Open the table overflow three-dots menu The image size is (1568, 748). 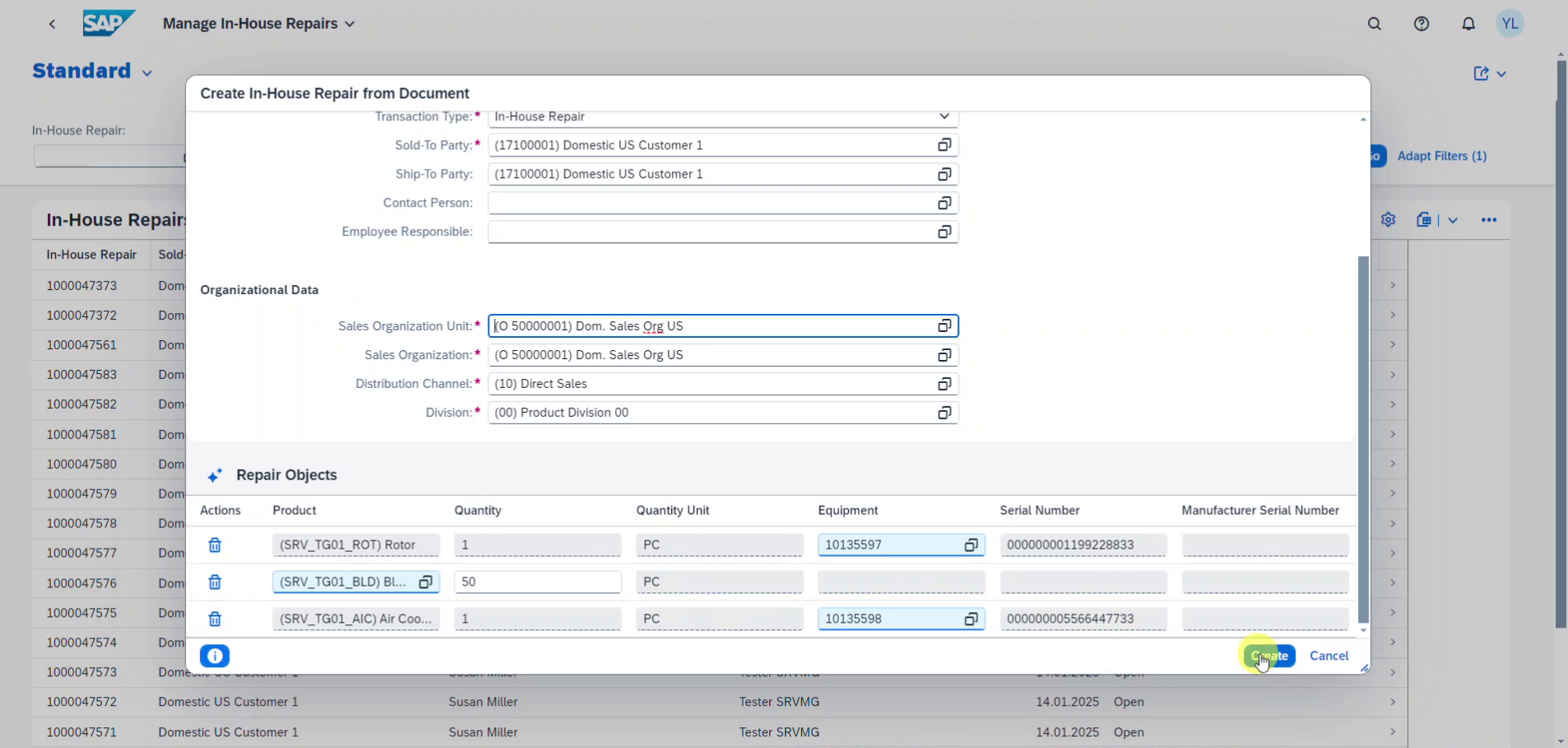(x=1489, y=220)
